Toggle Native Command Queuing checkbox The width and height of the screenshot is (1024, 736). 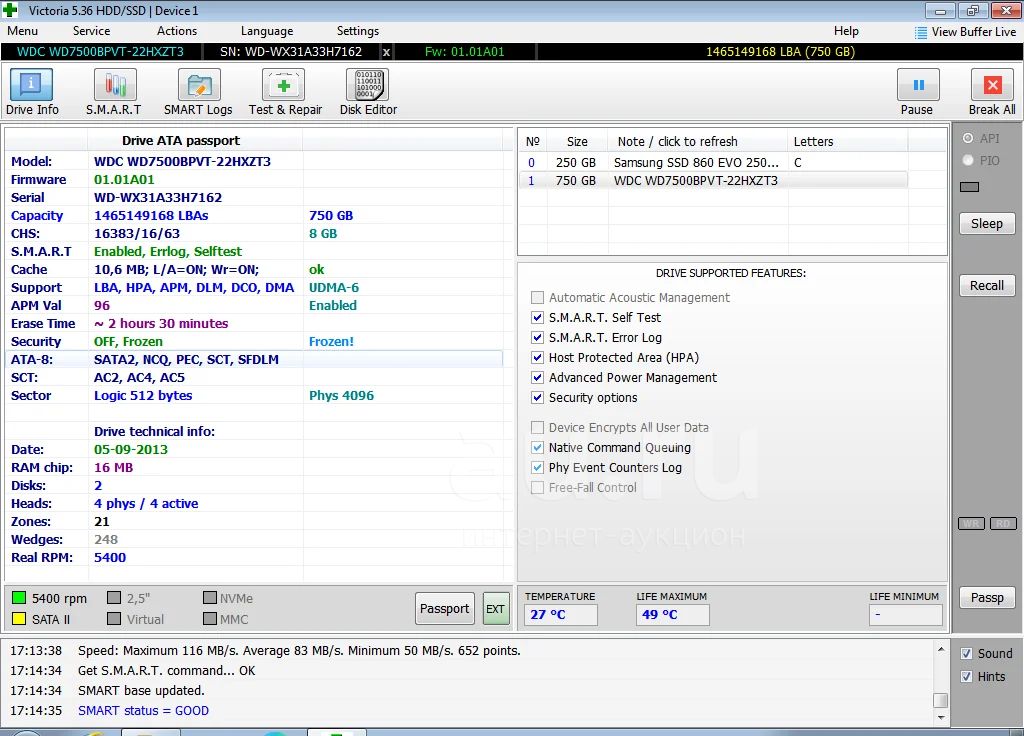(x=537, y=447)
